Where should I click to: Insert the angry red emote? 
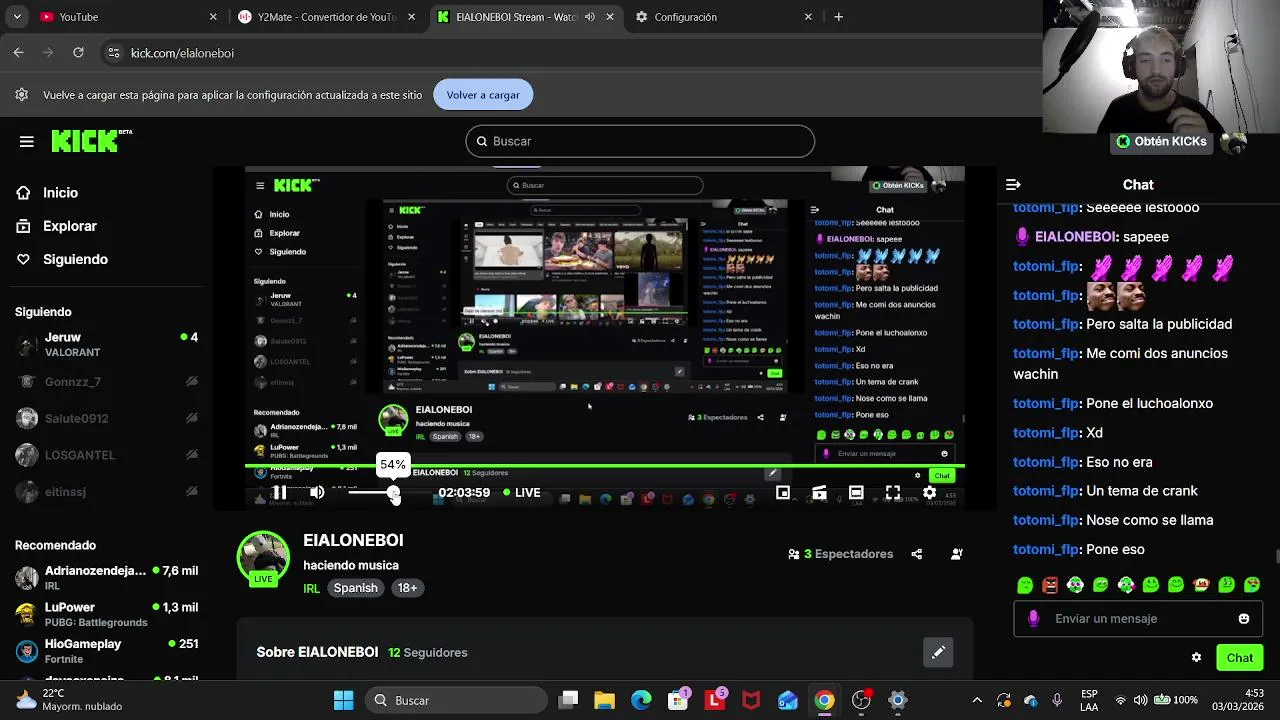1050,584
